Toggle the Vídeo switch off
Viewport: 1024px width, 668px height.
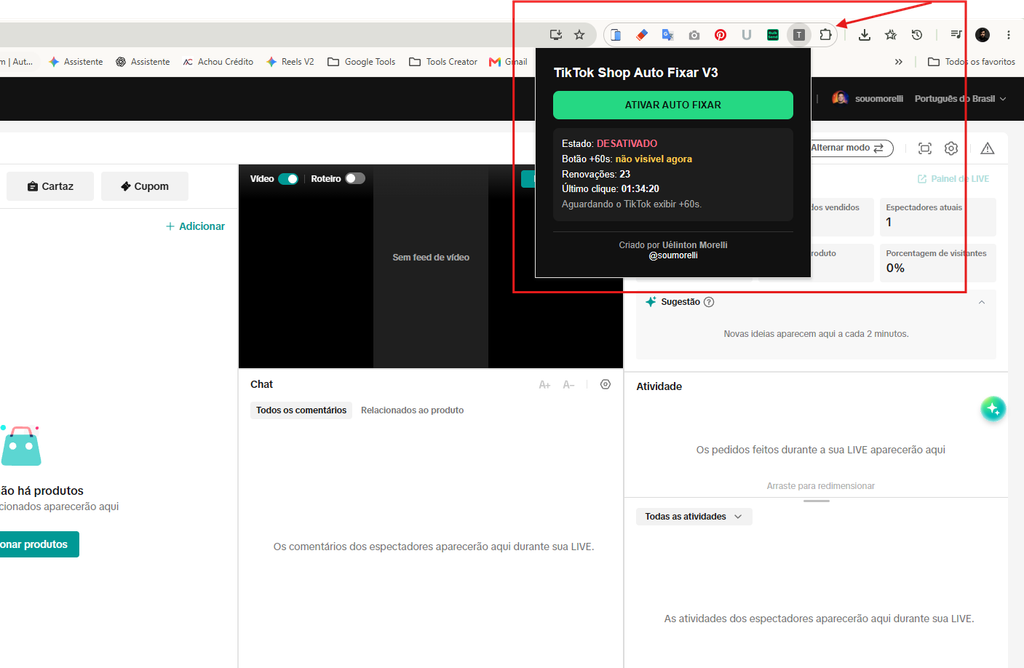(x=288, y=179)
